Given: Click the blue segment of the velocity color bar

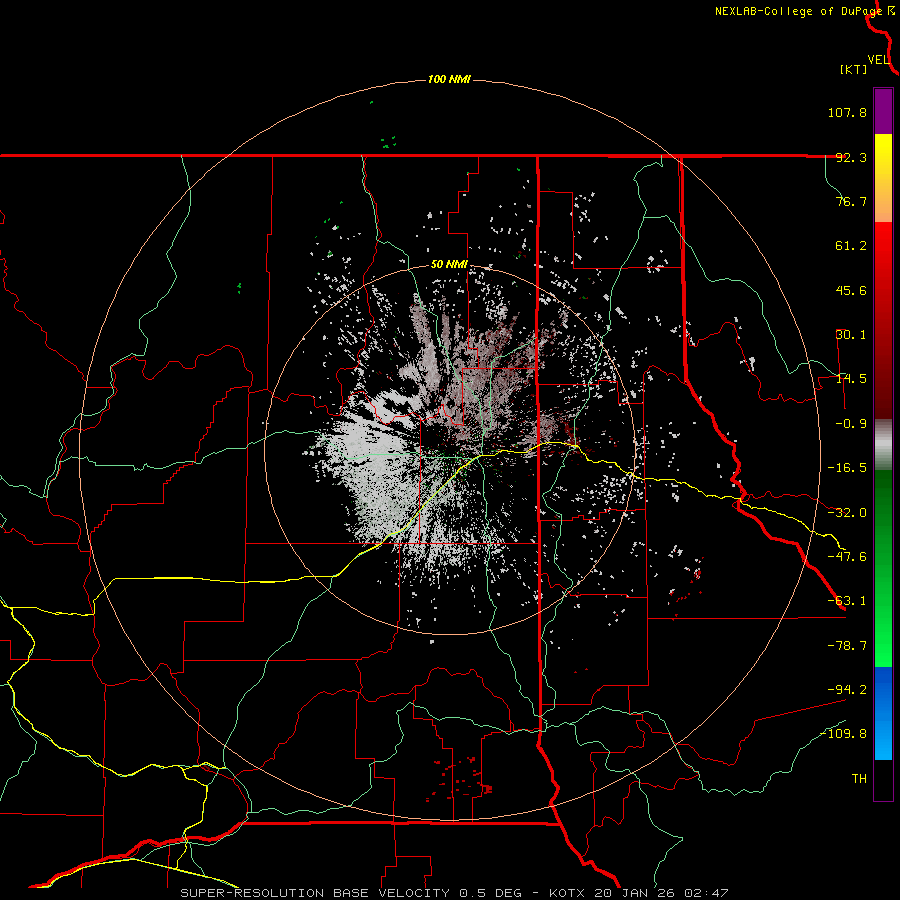Looking at the screenshot, I should [x=883, y=713].
